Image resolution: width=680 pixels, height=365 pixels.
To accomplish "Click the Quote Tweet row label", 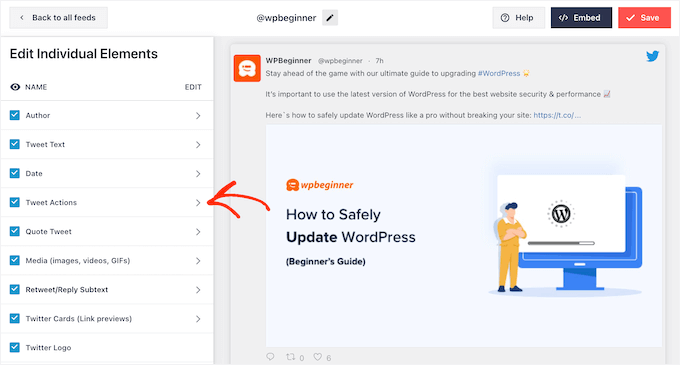I will (x=49, y=231).
